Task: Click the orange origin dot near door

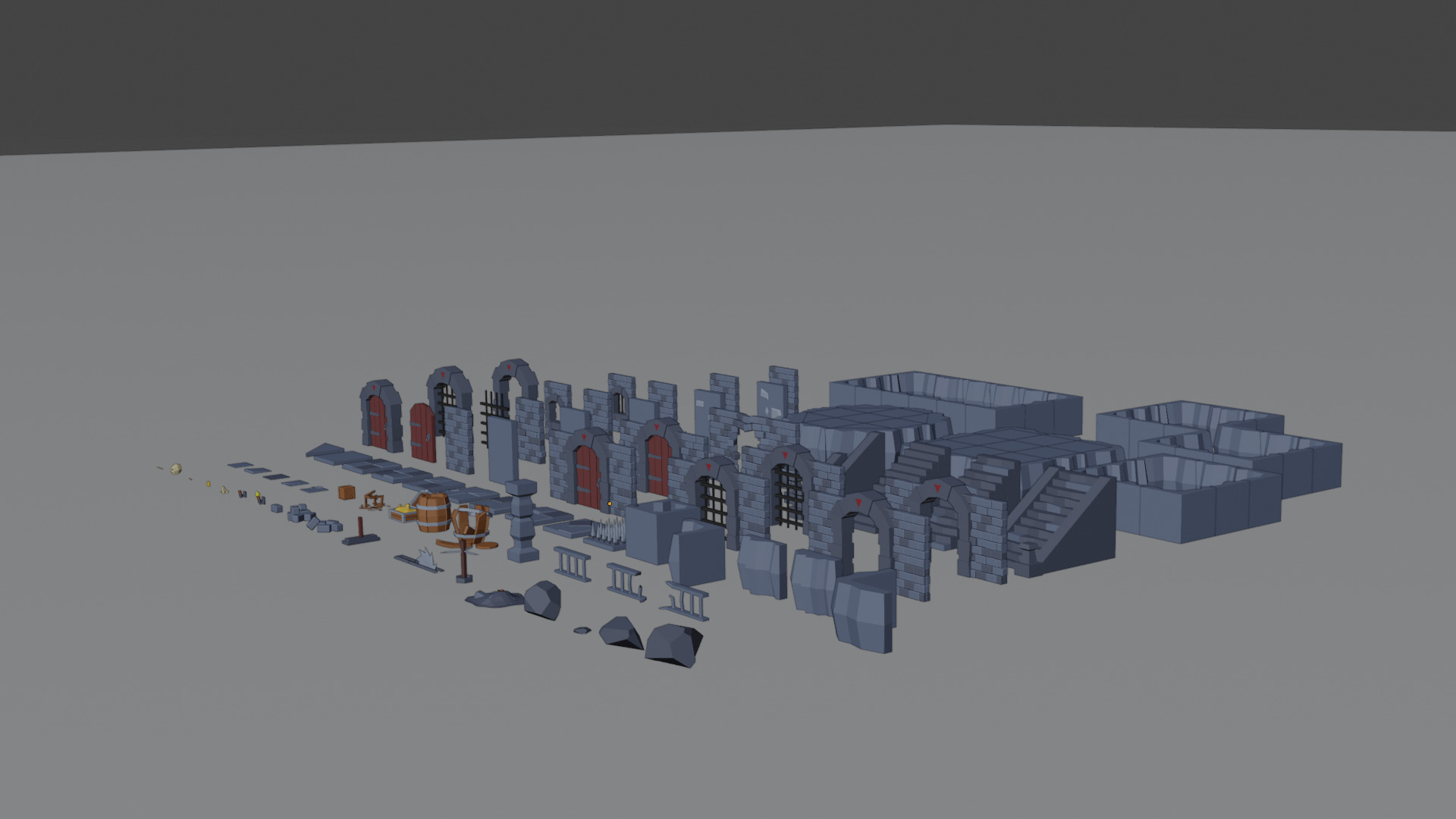Action: coord(609,504)
